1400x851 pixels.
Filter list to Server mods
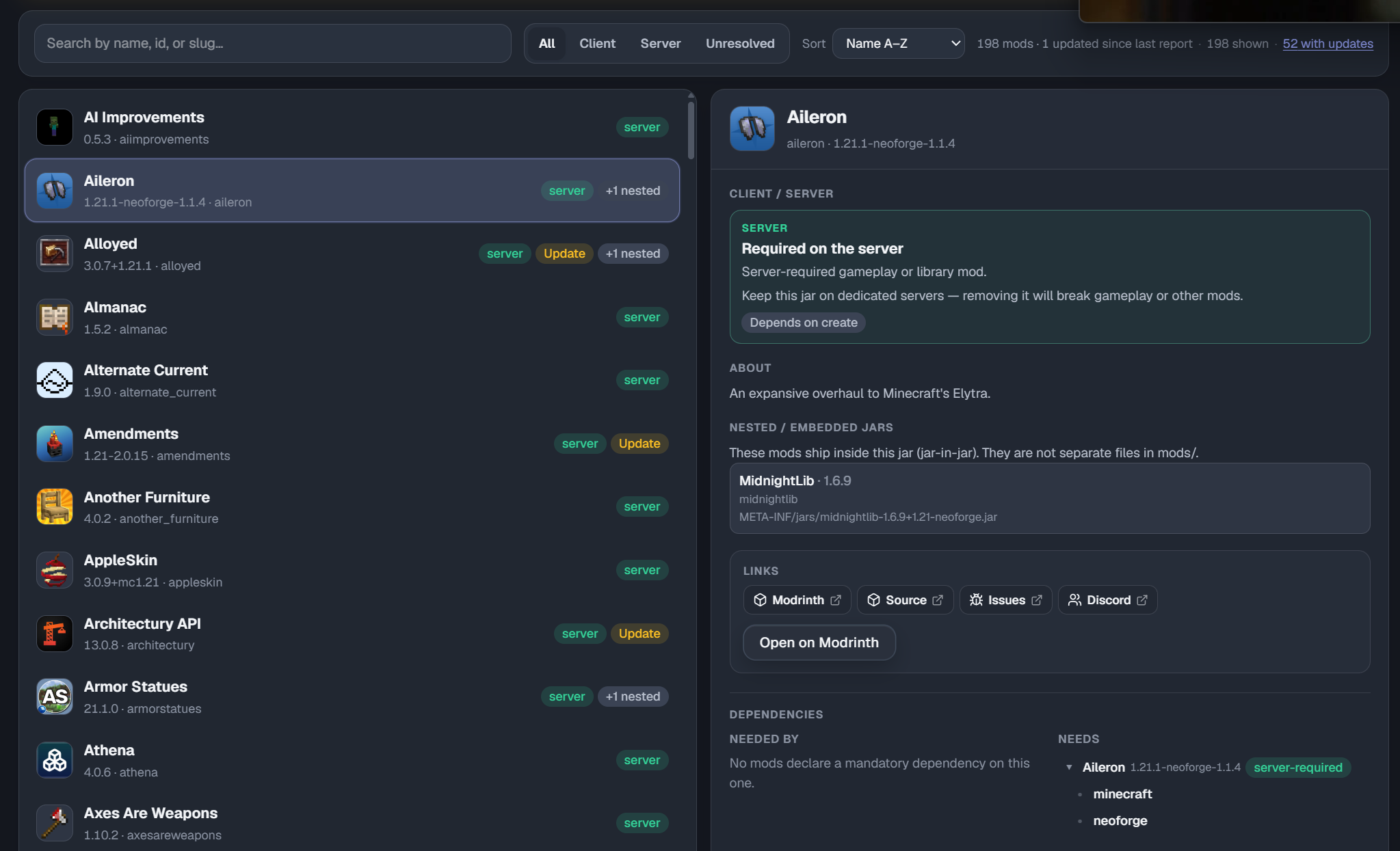click(660, 44)
